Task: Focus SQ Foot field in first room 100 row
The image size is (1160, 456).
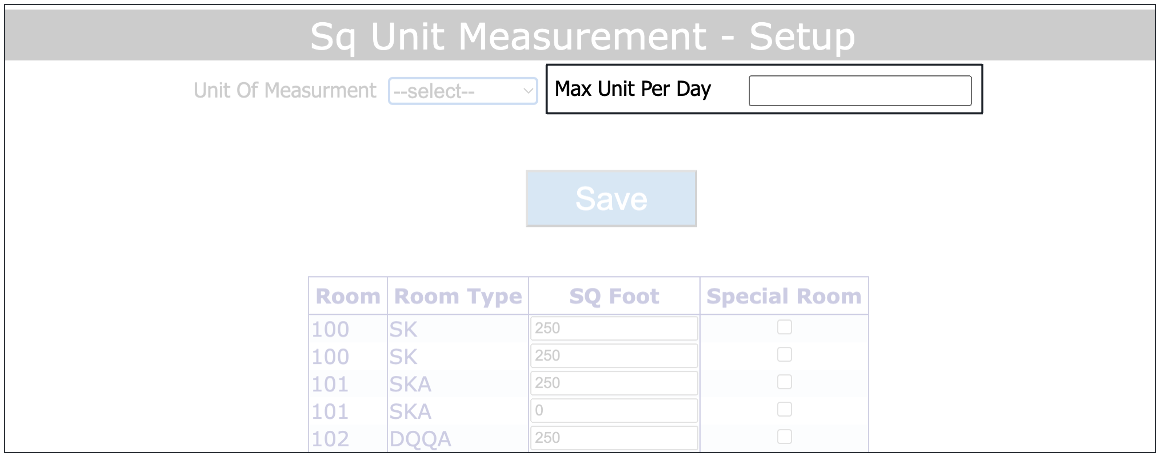Action: pos(613,328)
